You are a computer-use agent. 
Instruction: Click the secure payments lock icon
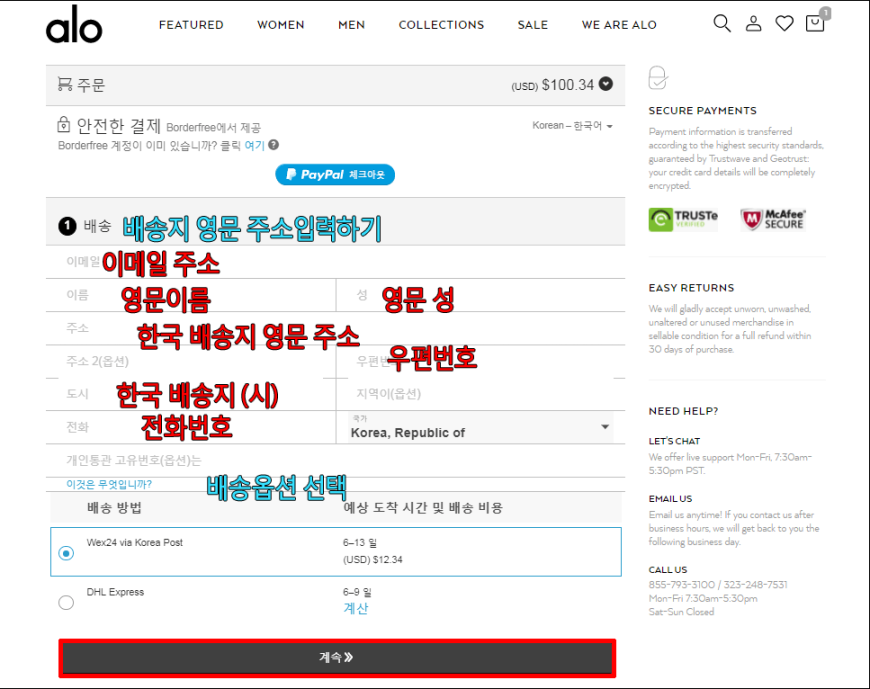click(x=658, y=78)
